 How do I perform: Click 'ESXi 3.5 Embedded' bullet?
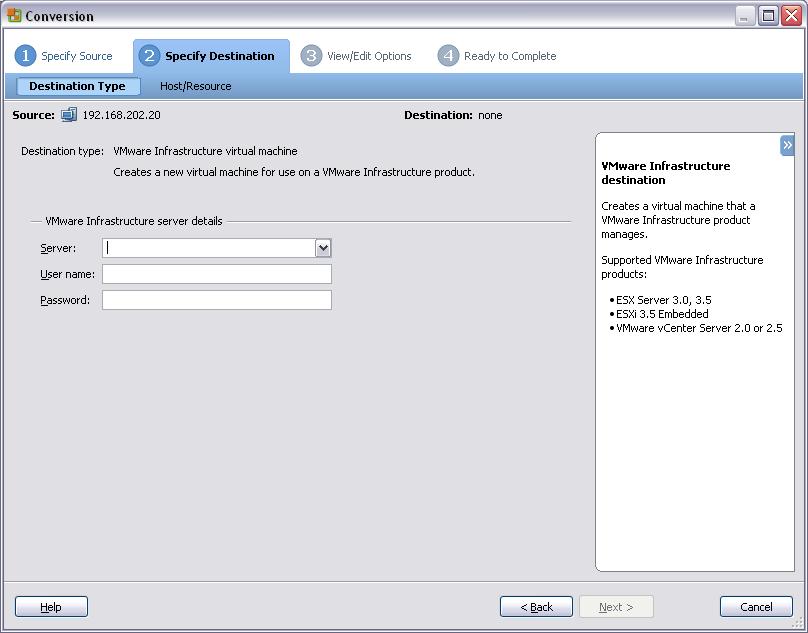point(659,314)
